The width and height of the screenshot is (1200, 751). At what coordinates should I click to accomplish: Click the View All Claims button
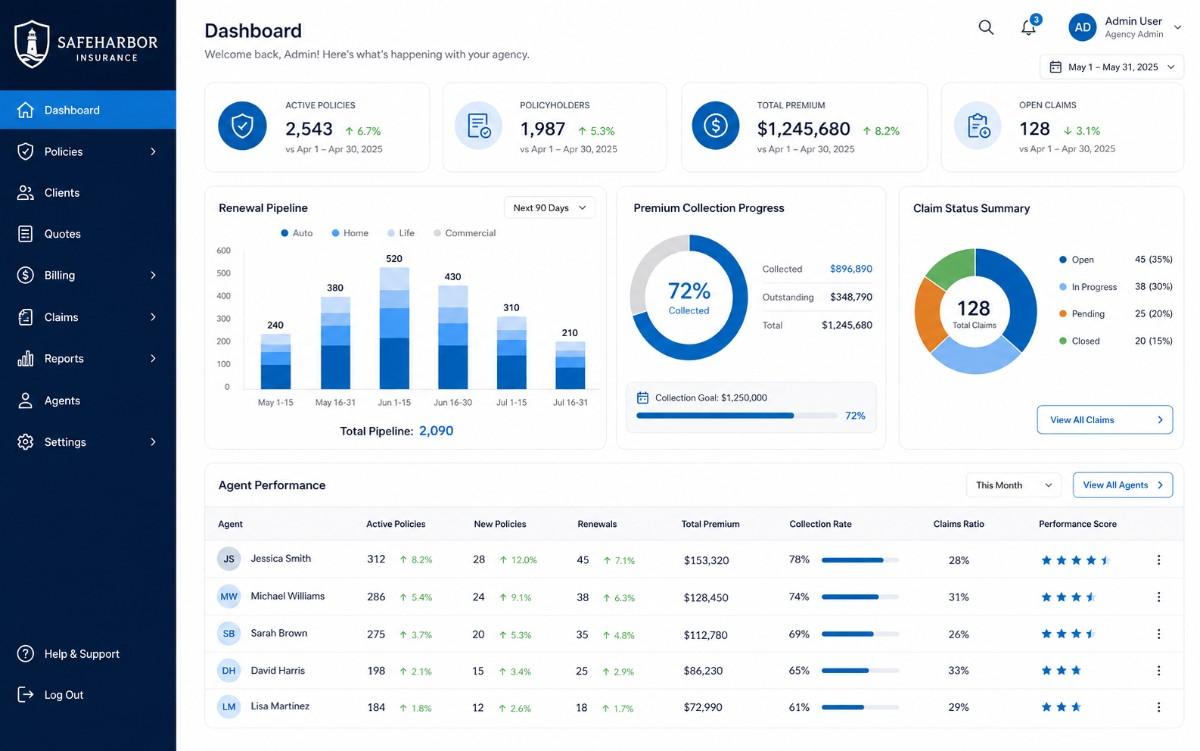(1105, 420)
